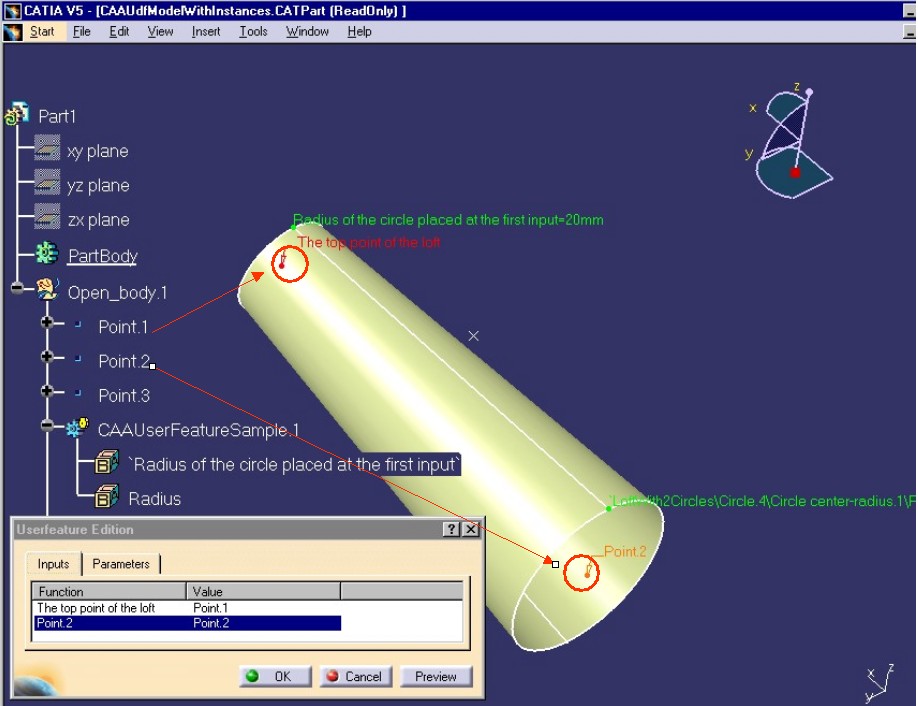This screenshot has height=706, width=918.
Task: Click the parameter icon beside 'Radius of the circle'
Action: (x=107, y=463)
